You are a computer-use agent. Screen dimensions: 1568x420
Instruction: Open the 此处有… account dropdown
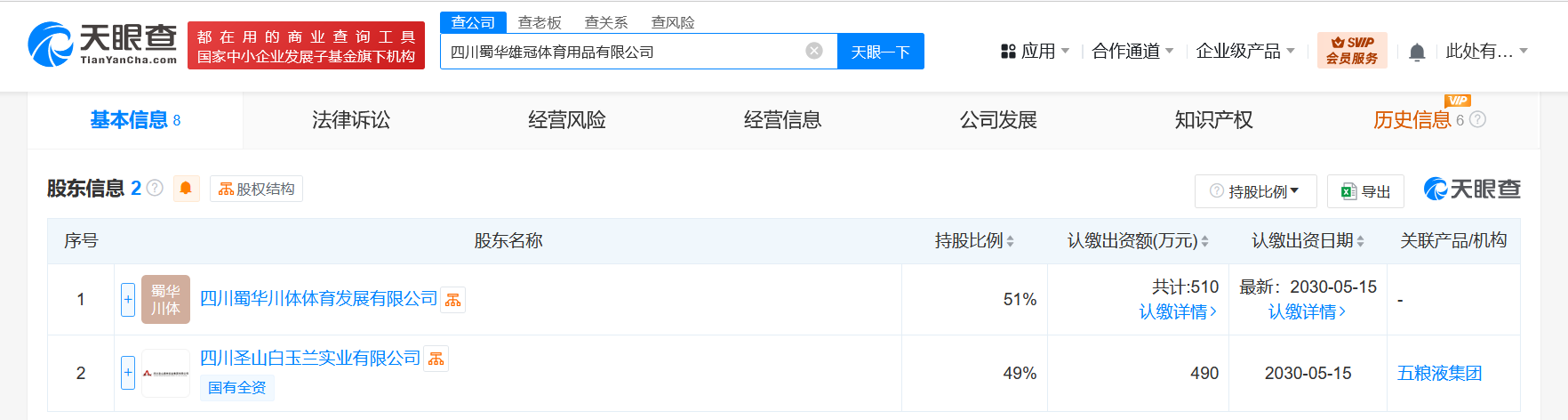[x=1486, y=52]
